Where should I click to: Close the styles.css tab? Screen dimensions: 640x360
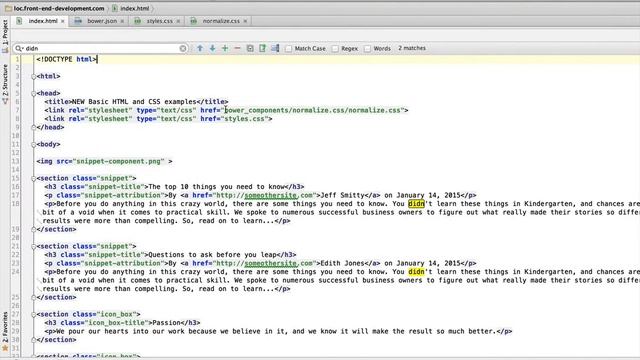click(x=178, y=21)
